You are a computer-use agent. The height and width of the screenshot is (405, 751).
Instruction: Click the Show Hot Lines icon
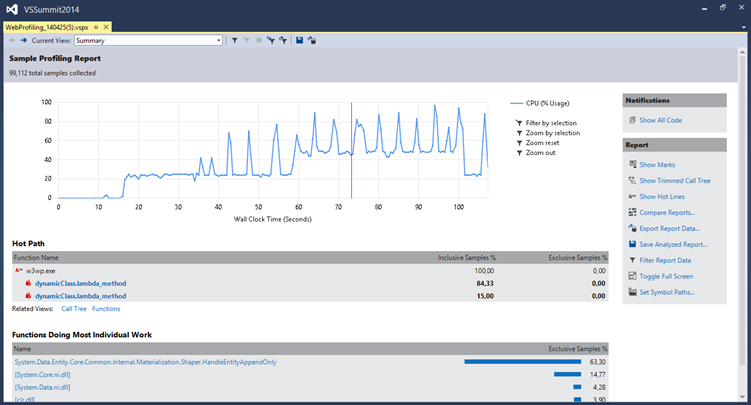(632, 196)
